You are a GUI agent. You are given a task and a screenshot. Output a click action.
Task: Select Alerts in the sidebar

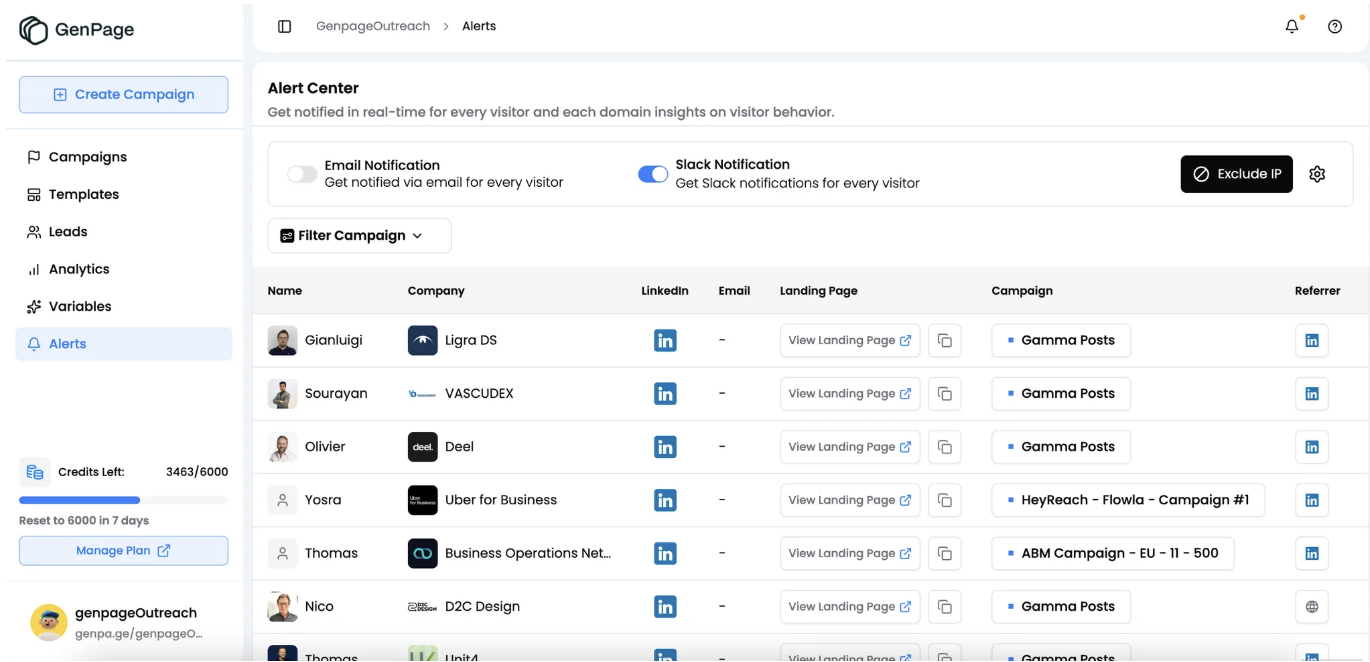(124, 344)
